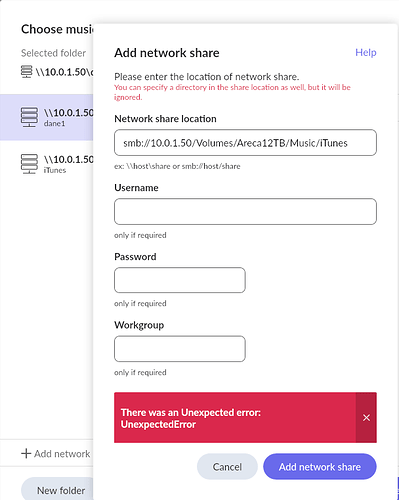This screenshot has height=500, width=399.
Task: Click the Network share location field
Action: coord(245,143)
